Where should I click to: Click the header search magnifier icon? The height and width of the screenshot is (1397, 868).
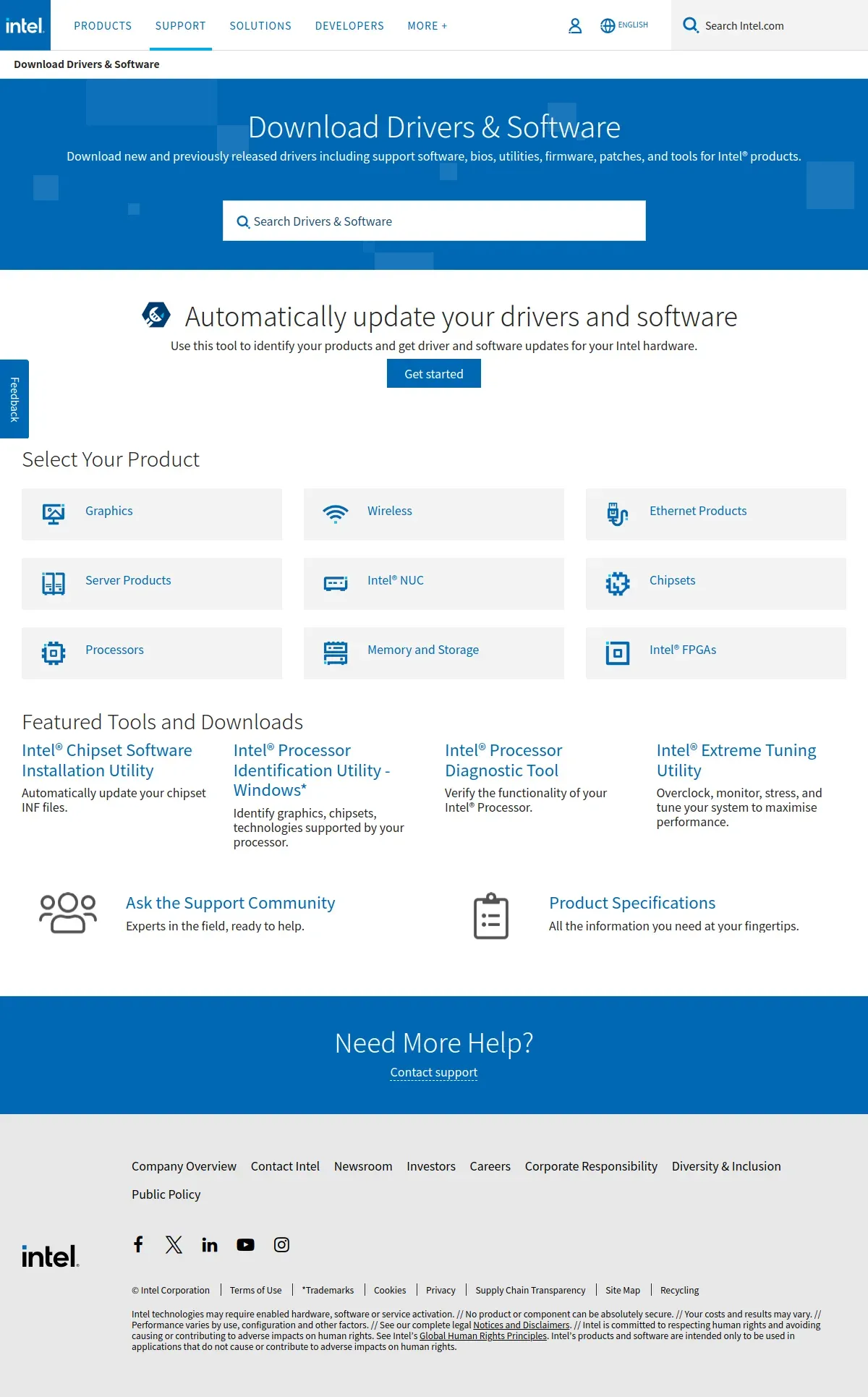tap(691, 25)
